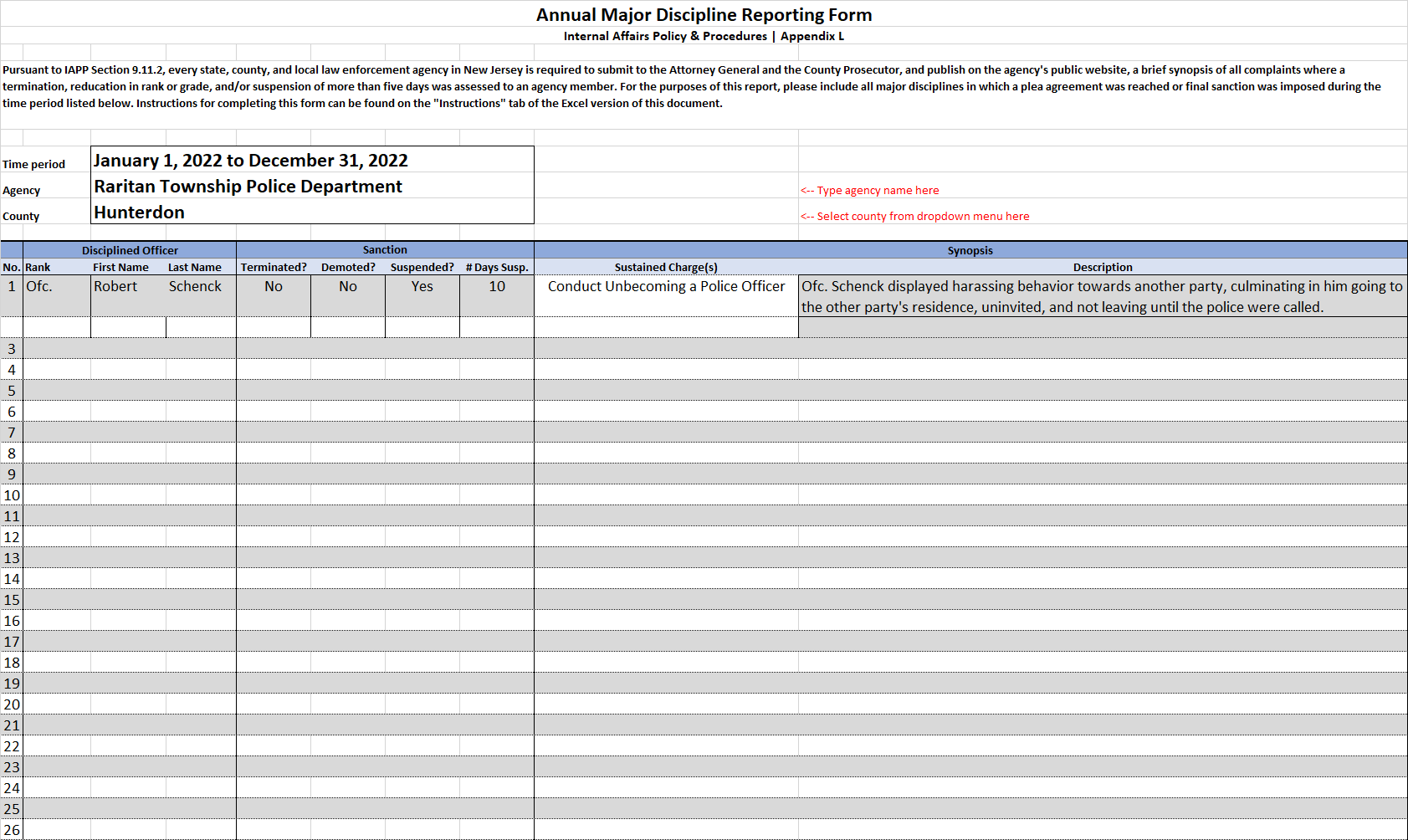Select row number 19 in the No. column
The height and width of the screenshot is (840, 1408).
click(x=12, y=683)
